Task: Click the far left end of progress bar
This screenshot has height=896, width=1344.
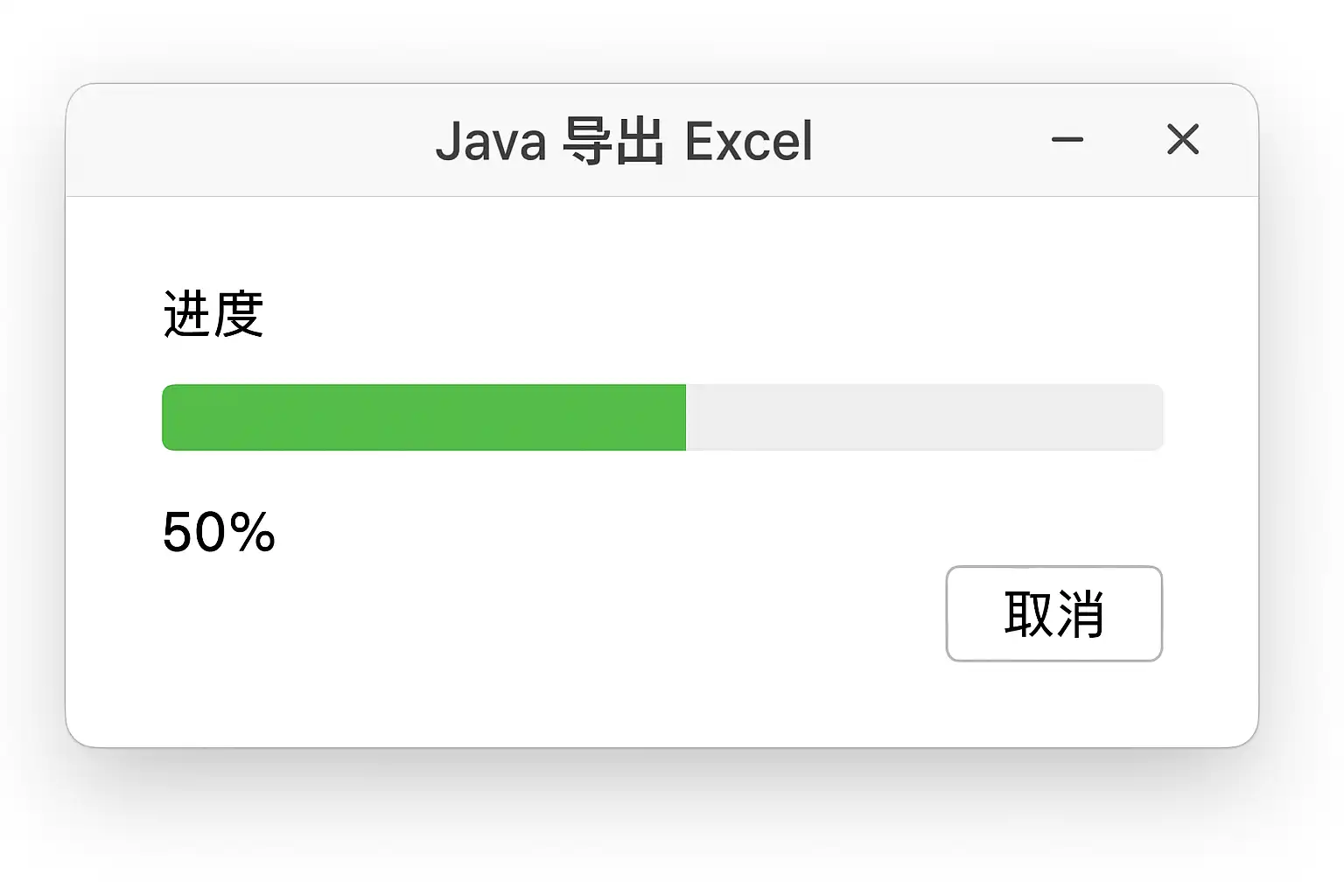Action: (x=168, y=417)
